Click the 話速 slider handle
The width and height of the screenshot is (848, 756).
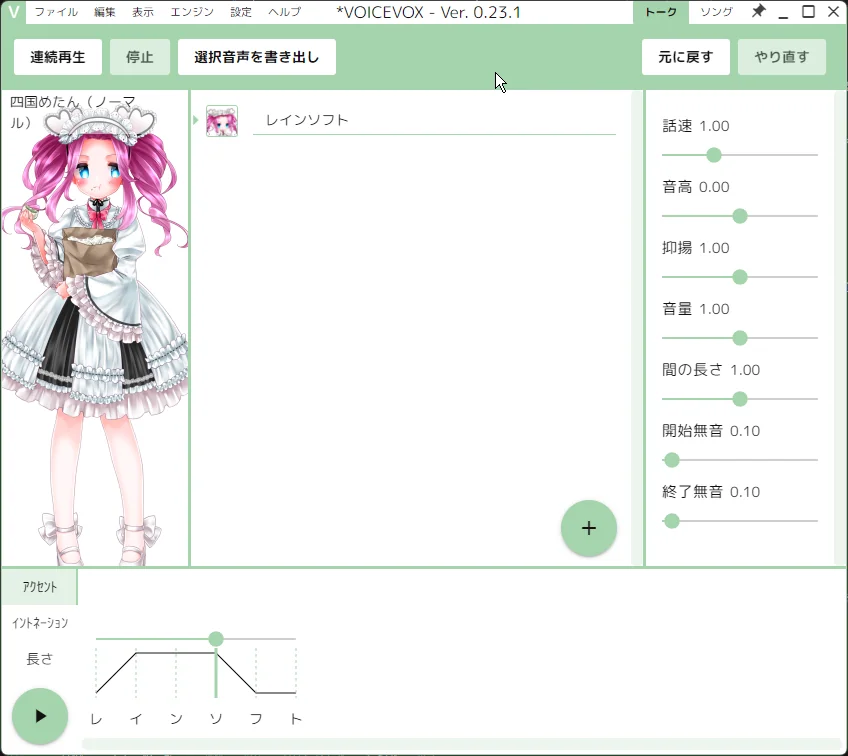coord(714,155)
